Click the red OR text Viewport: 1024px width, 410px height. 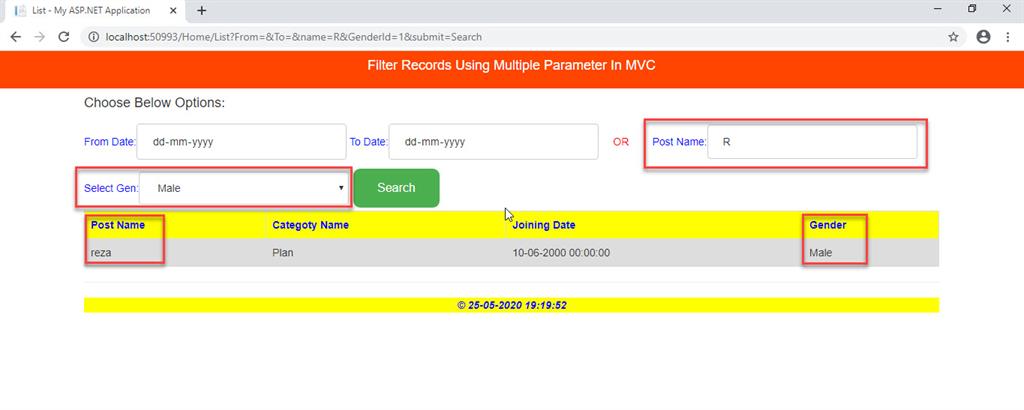tap(621, 142)
